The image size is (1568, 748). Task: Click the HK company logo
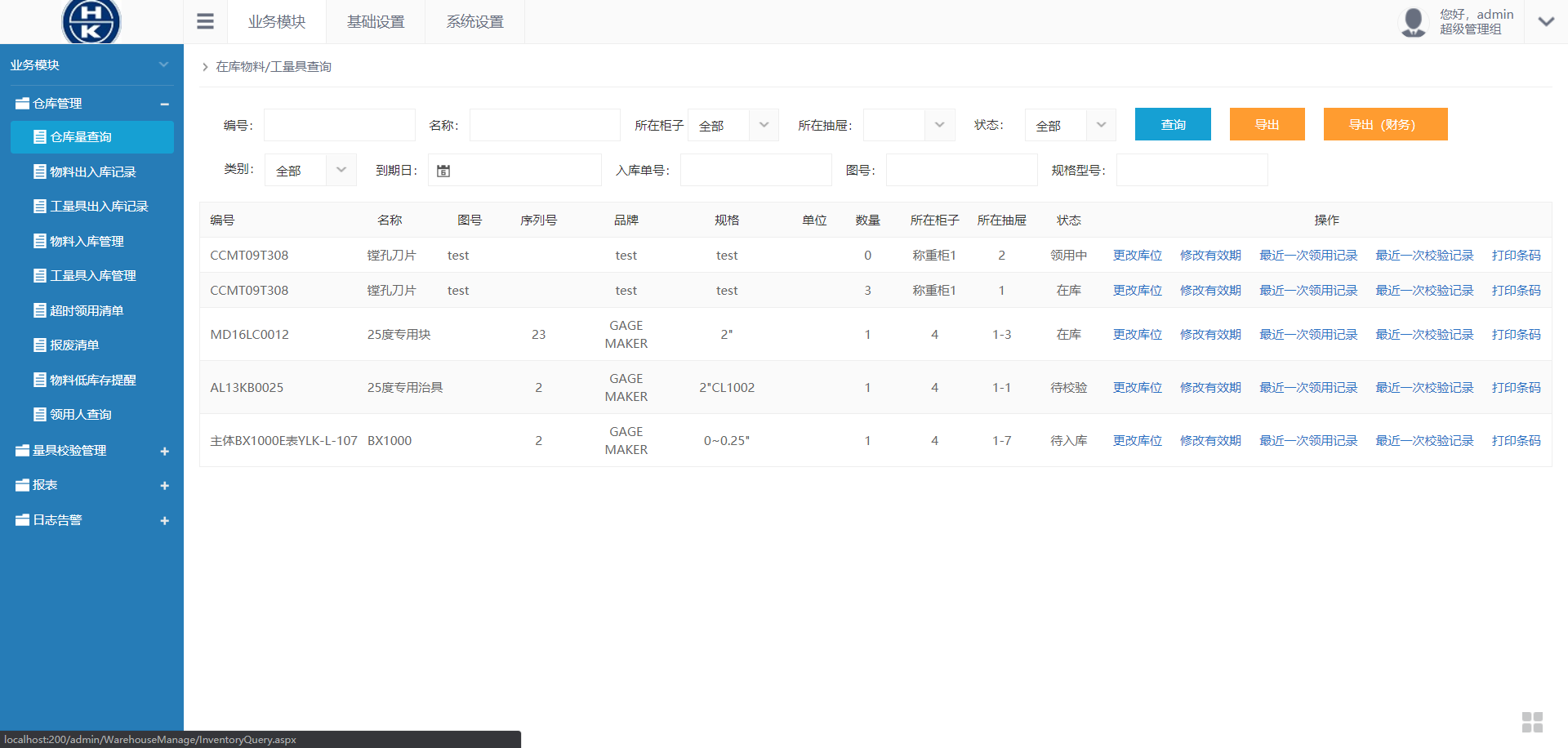coord(91,22)
